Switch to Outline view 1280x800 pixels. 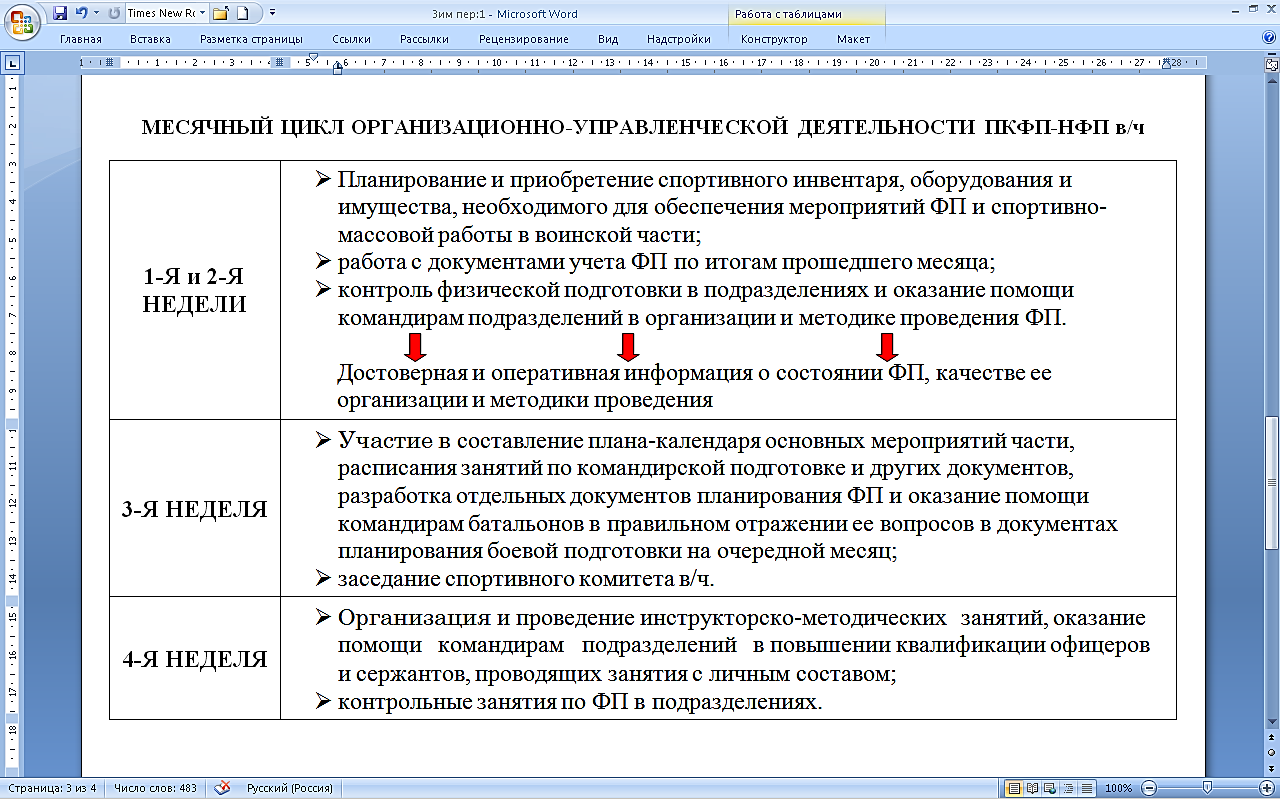coord(1068,788)
